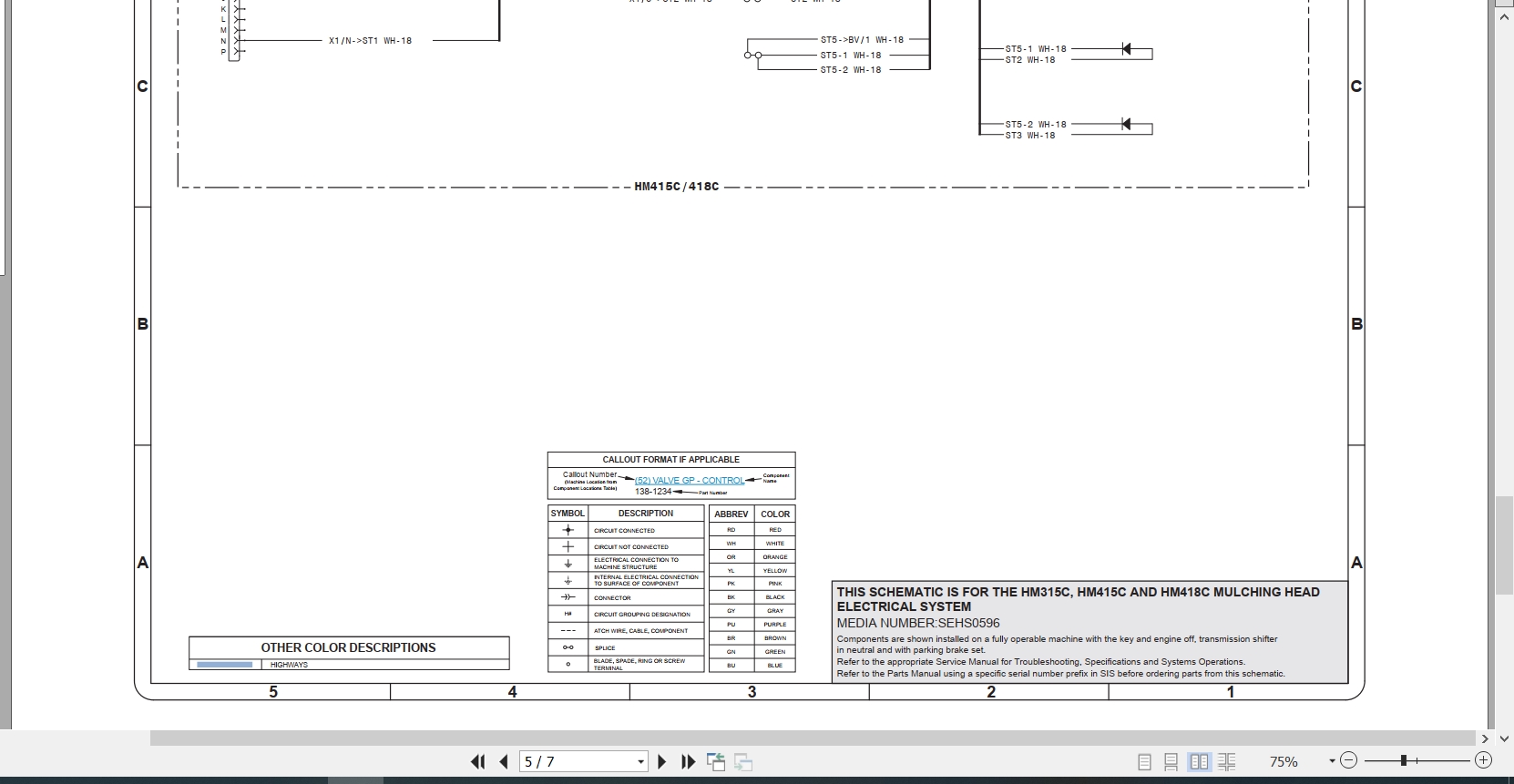The height and width of the screenshot is (784, 1514).
Task: Click the ST2 WH-18 wire label
Action: tap(1030, 60)
